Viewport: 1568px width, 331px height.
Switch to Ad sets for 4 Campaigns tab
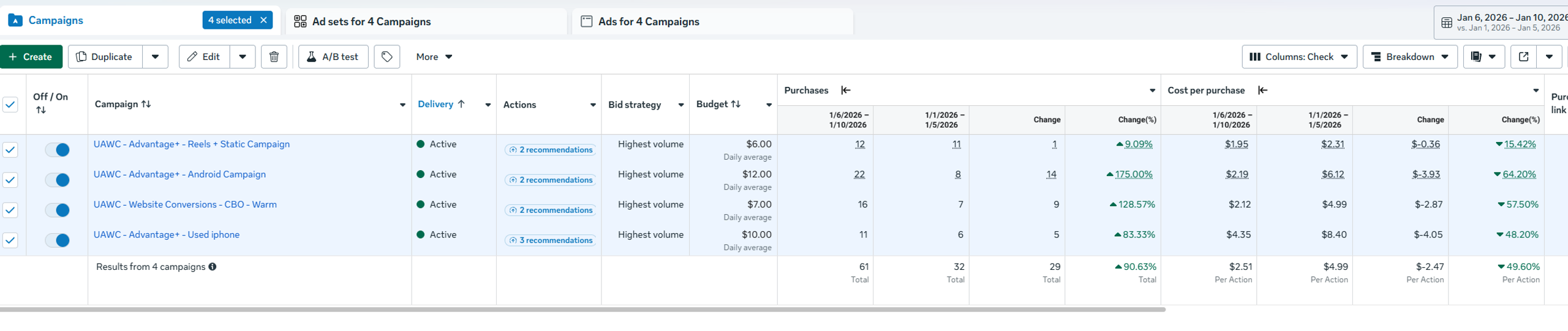coord(371,21)
